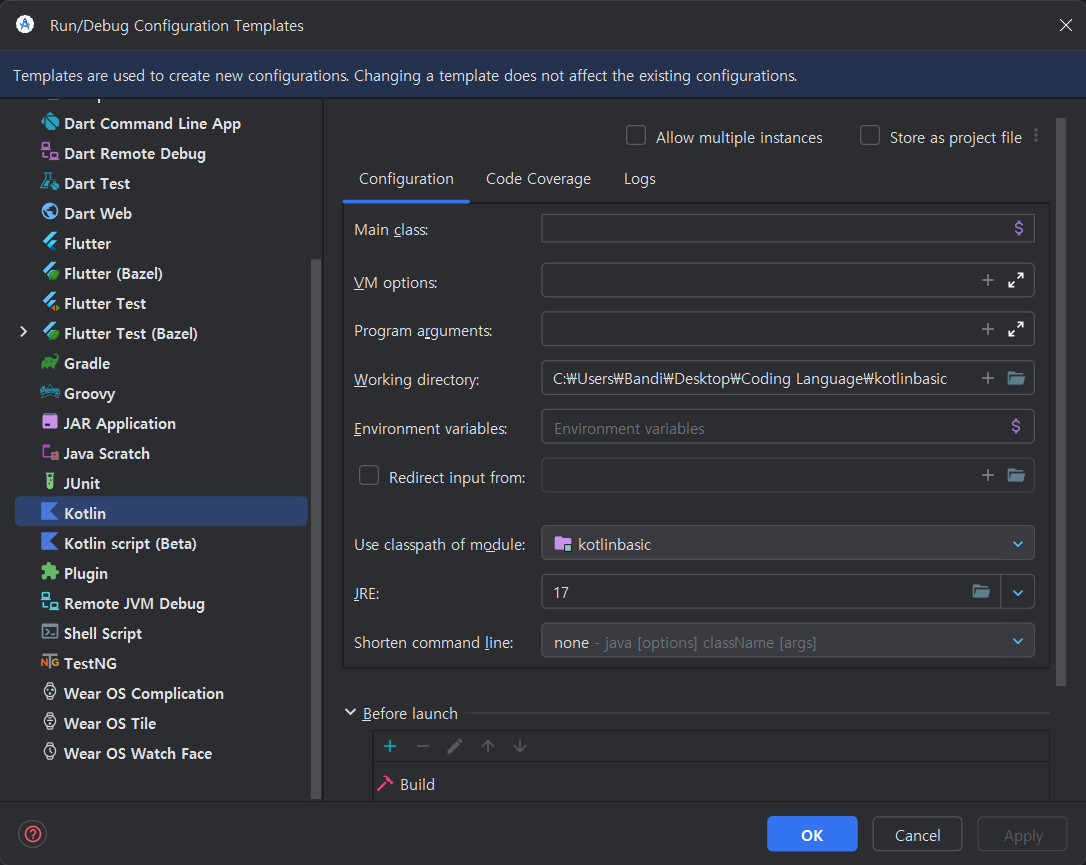Open Environment variables editor icon
This screenshot has width=1086, height=865.
pos(1016,427)
